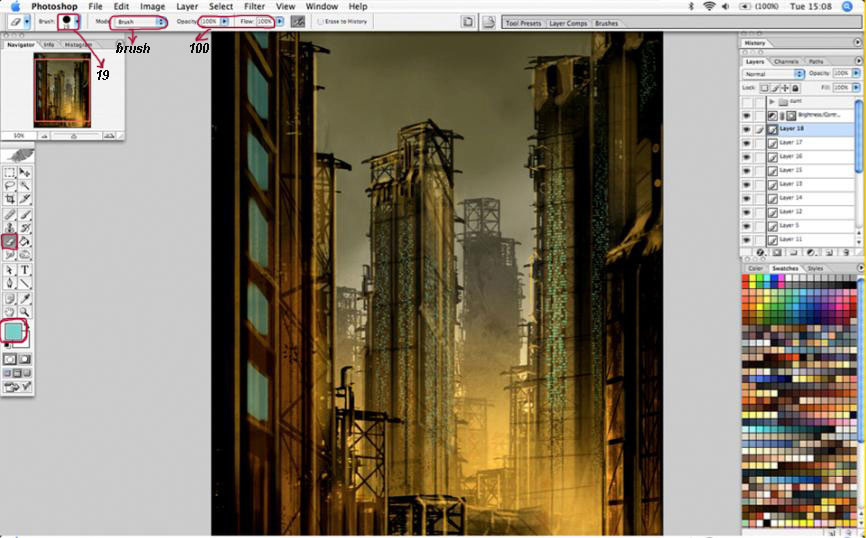Image resolution: width=866 pixels, height=538 pixels.
Task: Open the Layer menu
Action: pos(187,6)
